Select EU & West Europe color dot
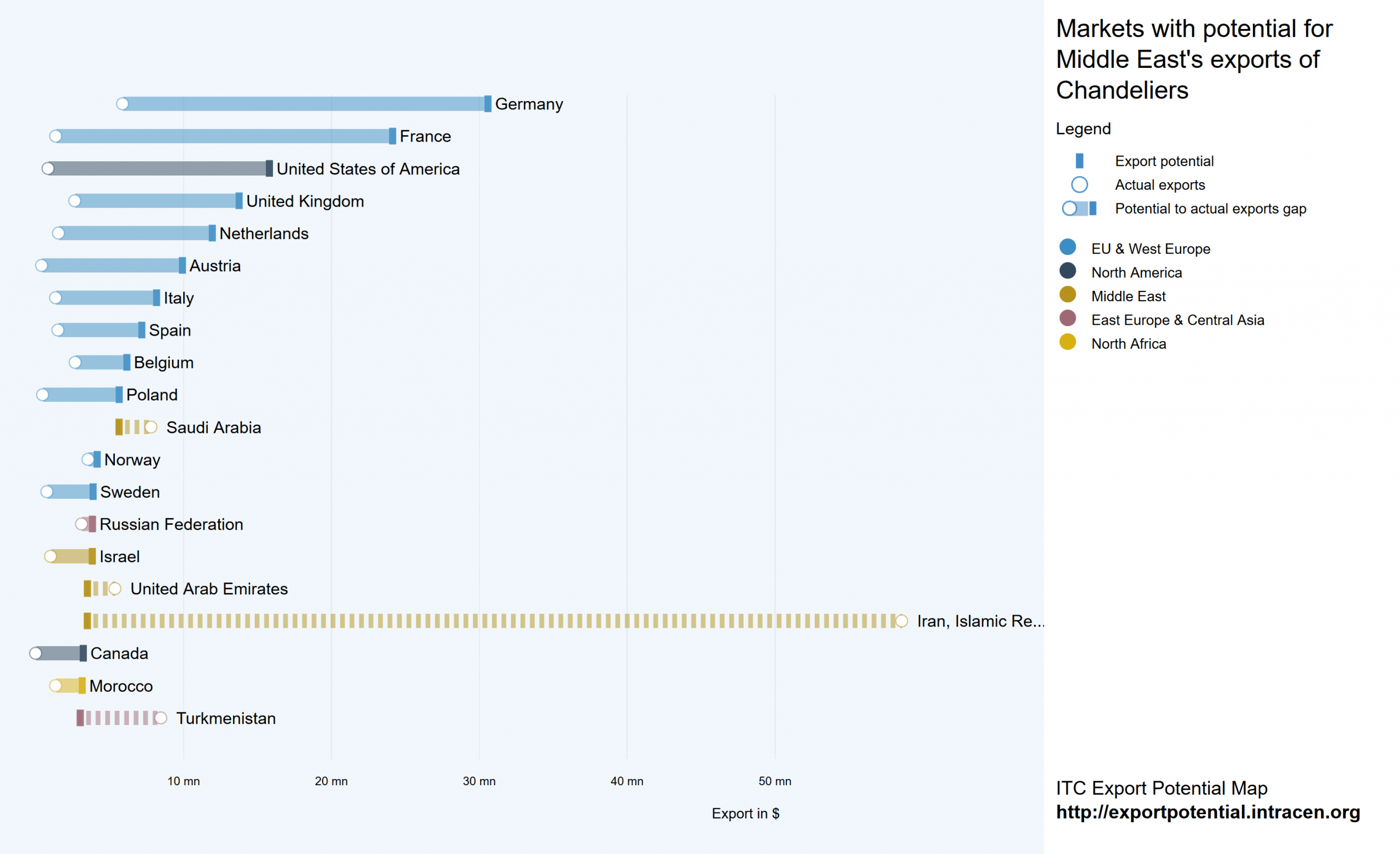 [1067, 247]
